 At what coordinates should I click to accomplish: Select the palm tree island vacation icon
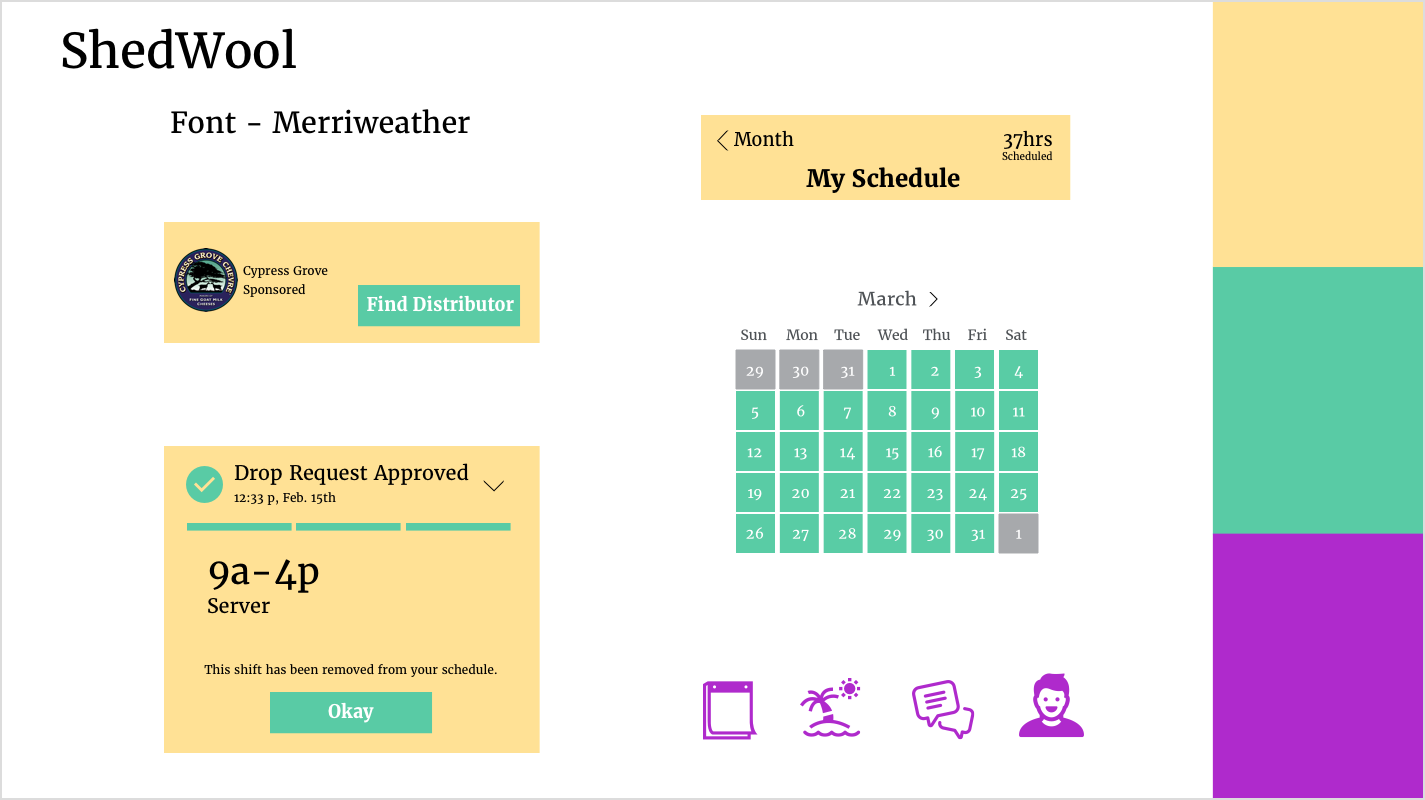coord(830,708)
